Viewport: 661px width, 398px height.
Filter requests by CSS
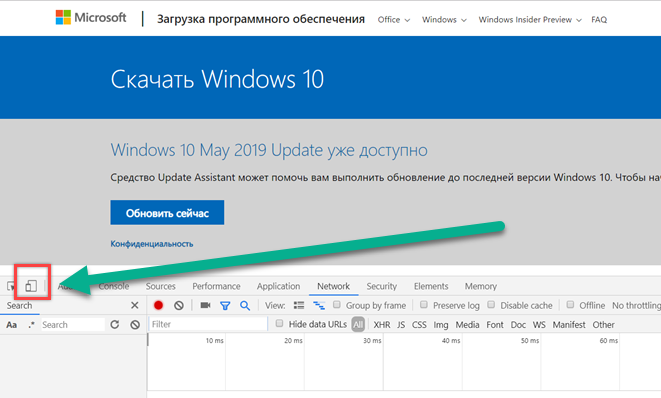[419, 325]
